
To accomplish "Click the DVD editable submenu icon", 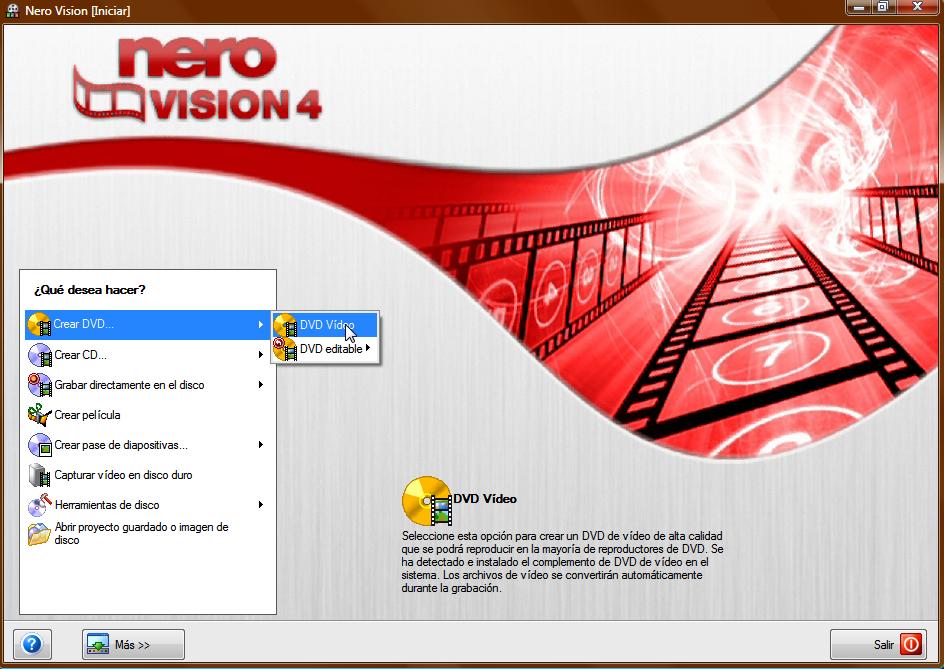I will [285, 349].
